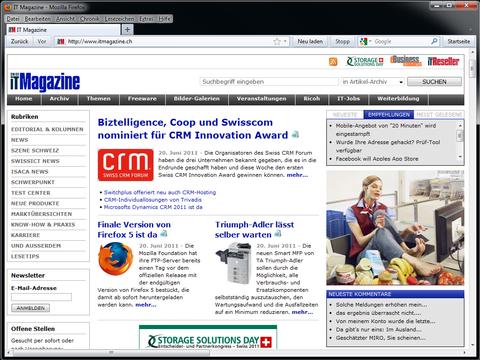Click the red CRM Swiss CRM Forum image
Image resolution: width=480 pixels, height=360 pixels.
click(126, 165)
